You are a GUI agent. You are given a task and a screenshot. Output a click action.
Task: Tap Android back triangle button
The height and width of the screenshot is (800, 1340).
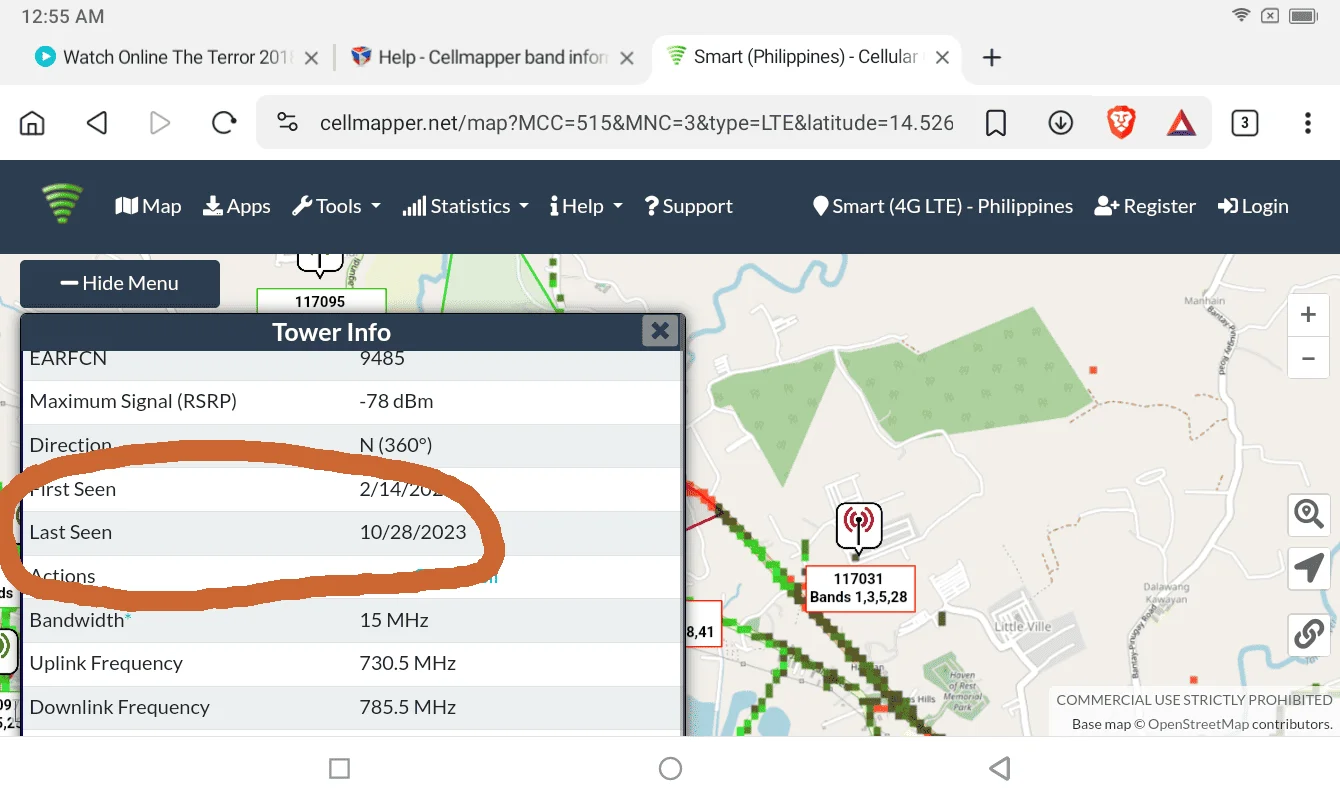click(x=999, y=768)
